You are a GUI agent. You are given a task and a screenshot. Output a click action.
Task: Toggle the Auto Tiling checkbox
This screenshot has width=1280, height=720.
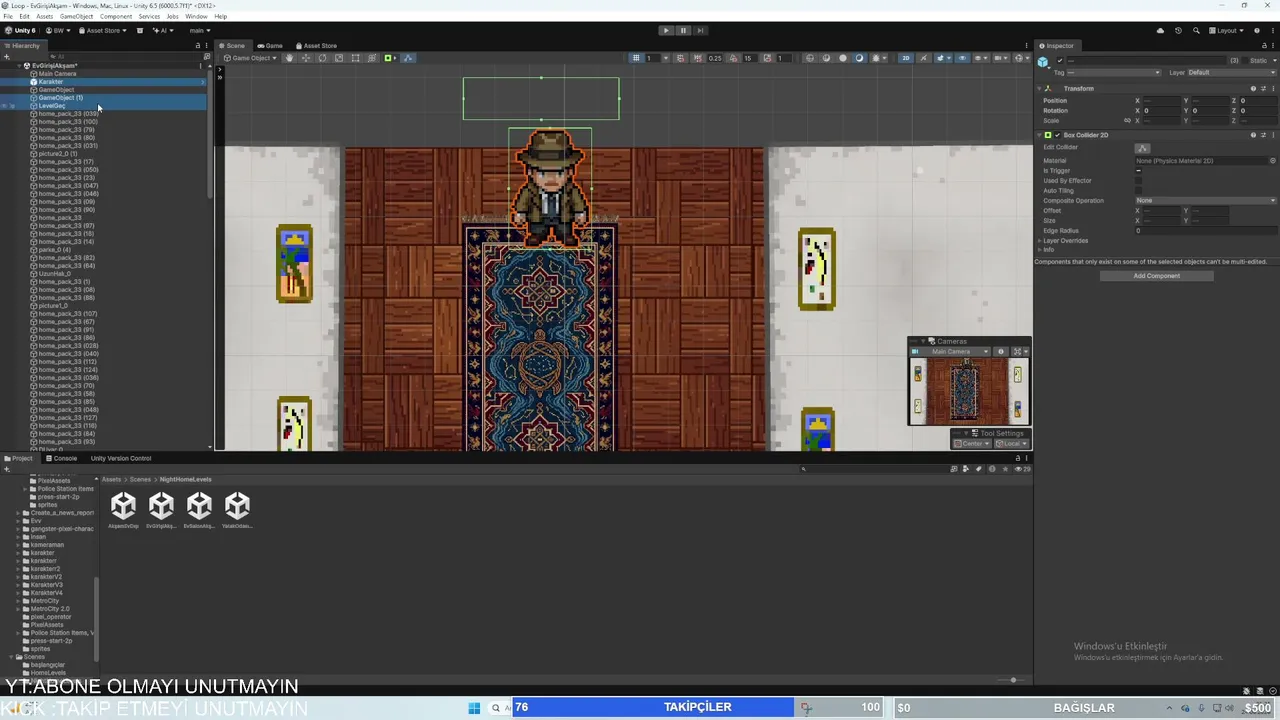click(1138, 191)
